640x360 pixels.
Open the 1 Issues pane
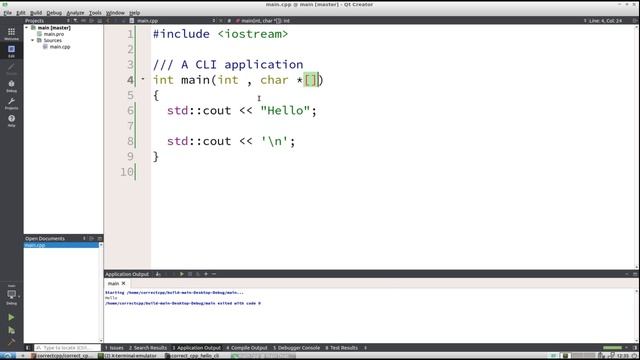pyautogui.click(x=114, y=348)
